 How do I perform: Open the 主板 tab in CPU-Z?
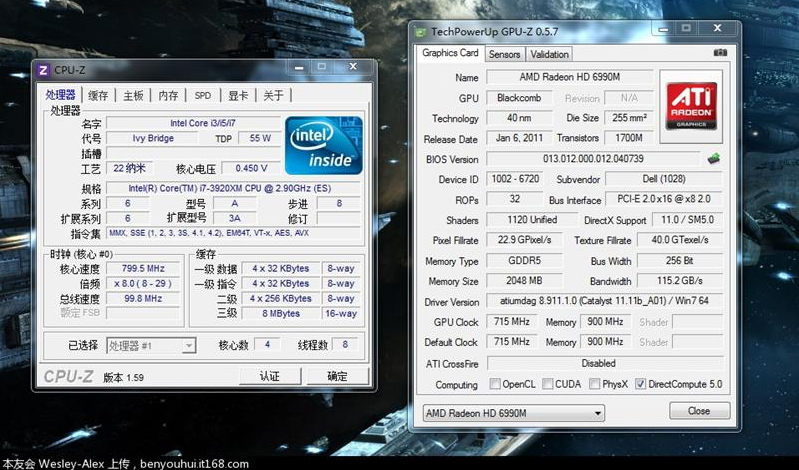click(133, 95)
